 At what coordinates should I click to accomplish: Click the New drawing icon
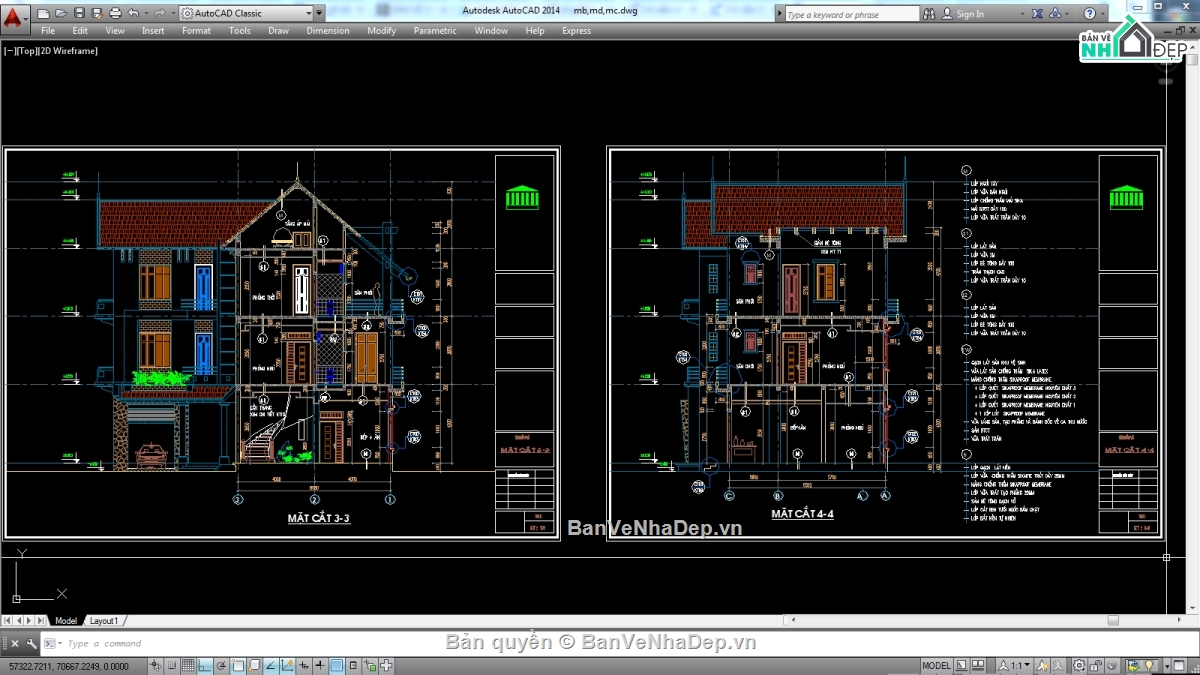tap(44, 14)
